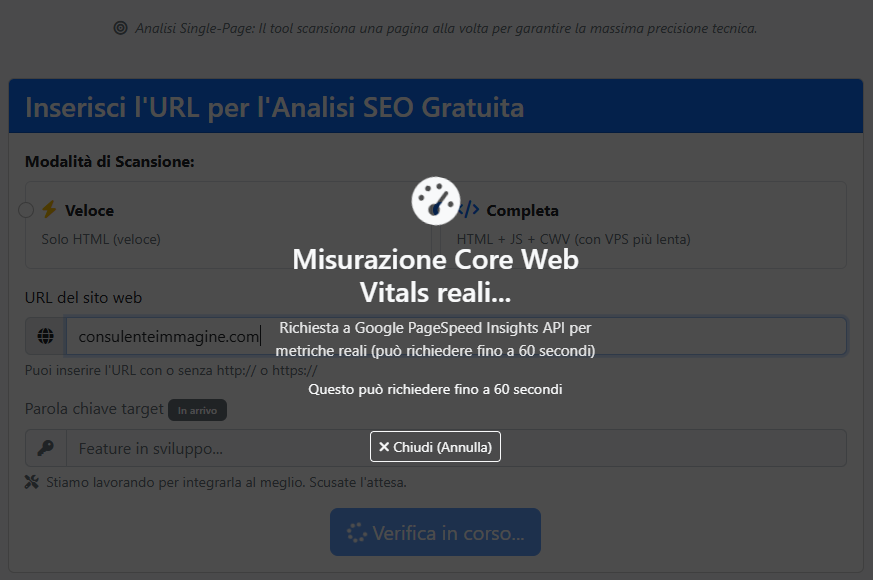Click the 60 secondi progress notice text
The image size is (873, 580).
point(435,389)
